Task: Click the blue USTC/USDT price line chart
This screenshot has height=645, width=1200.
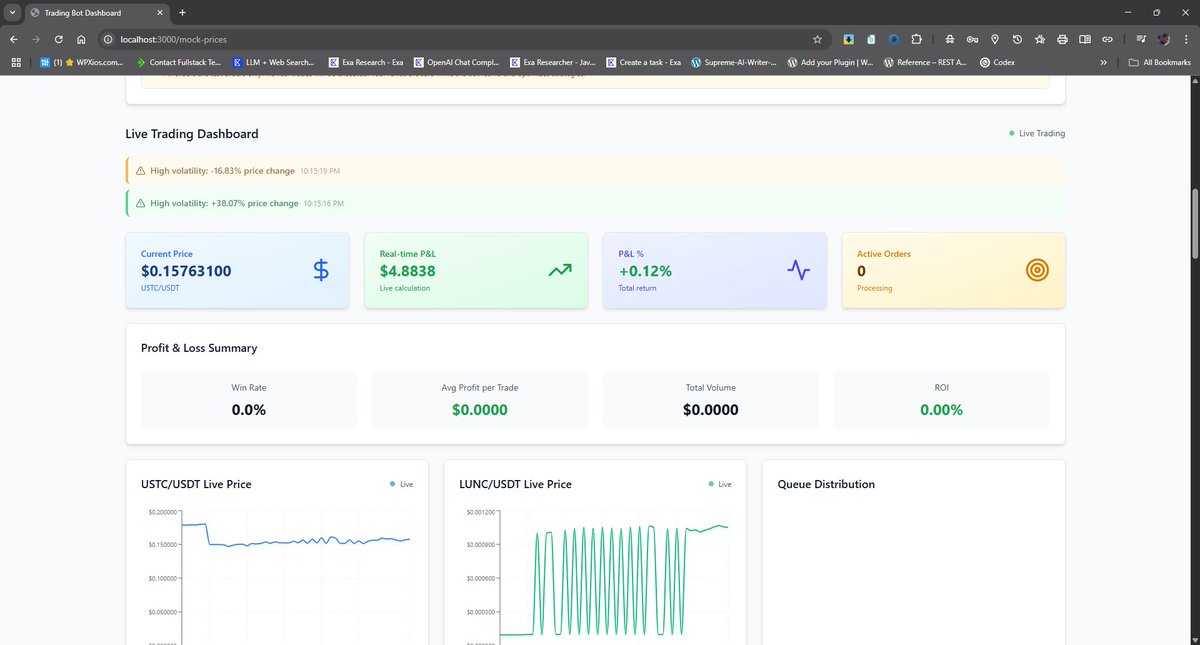Action: coord(295,538)
